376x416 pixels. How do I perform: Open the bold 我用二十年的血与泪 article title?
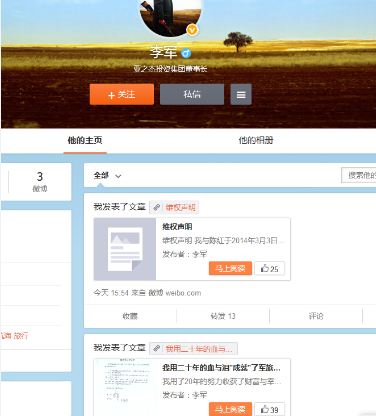pos(221,368)
